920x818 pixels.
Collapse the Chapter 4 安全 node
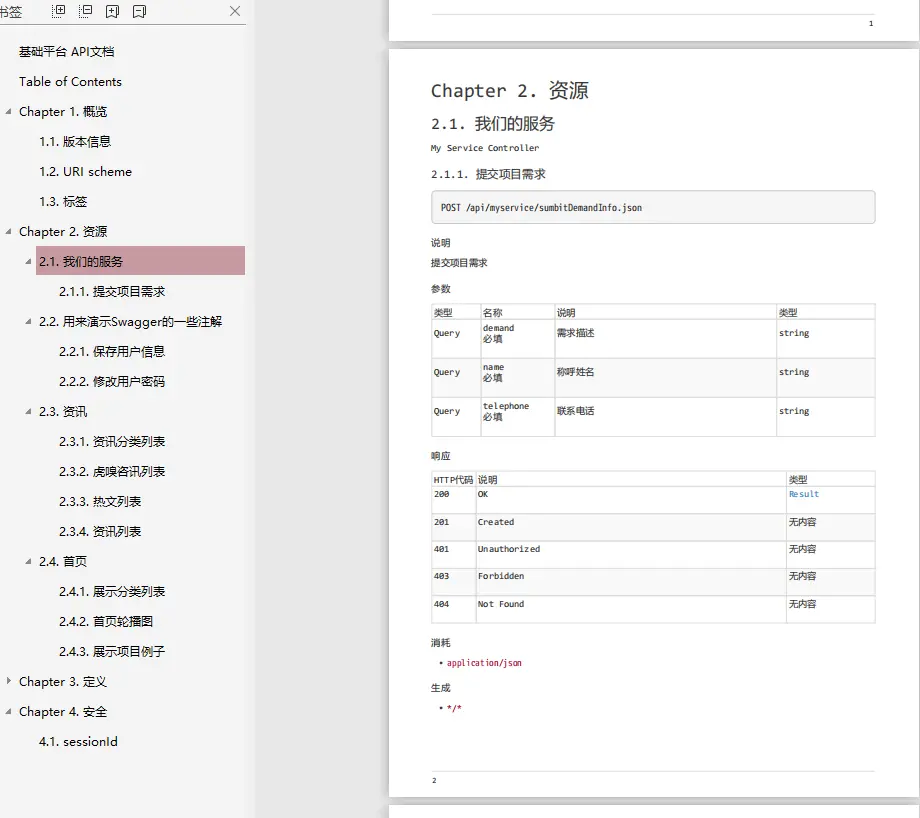[x=8, y=711]
